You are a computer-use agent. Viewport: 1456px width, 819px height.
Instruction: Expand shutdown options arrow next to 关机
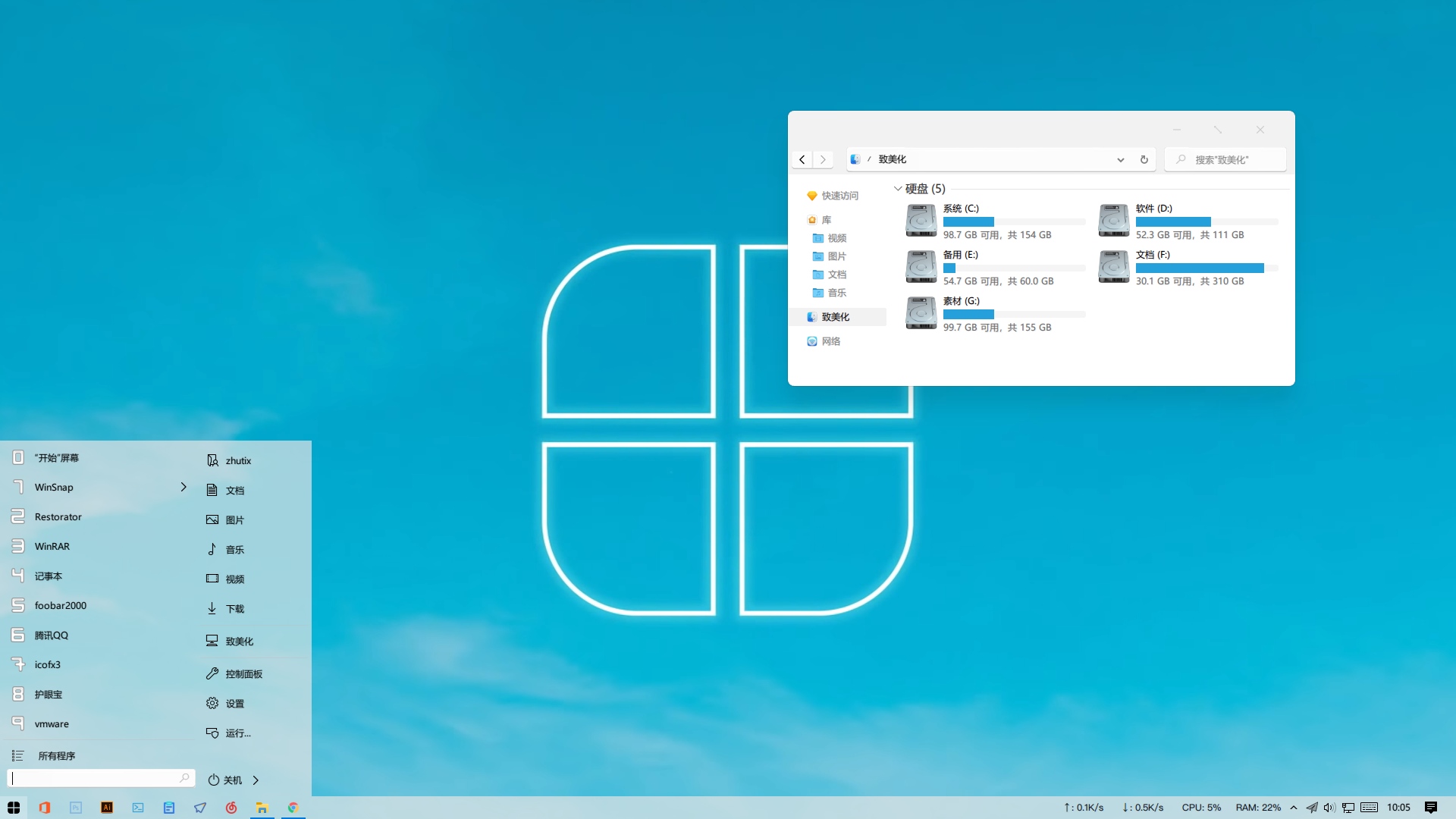(256, 780)
